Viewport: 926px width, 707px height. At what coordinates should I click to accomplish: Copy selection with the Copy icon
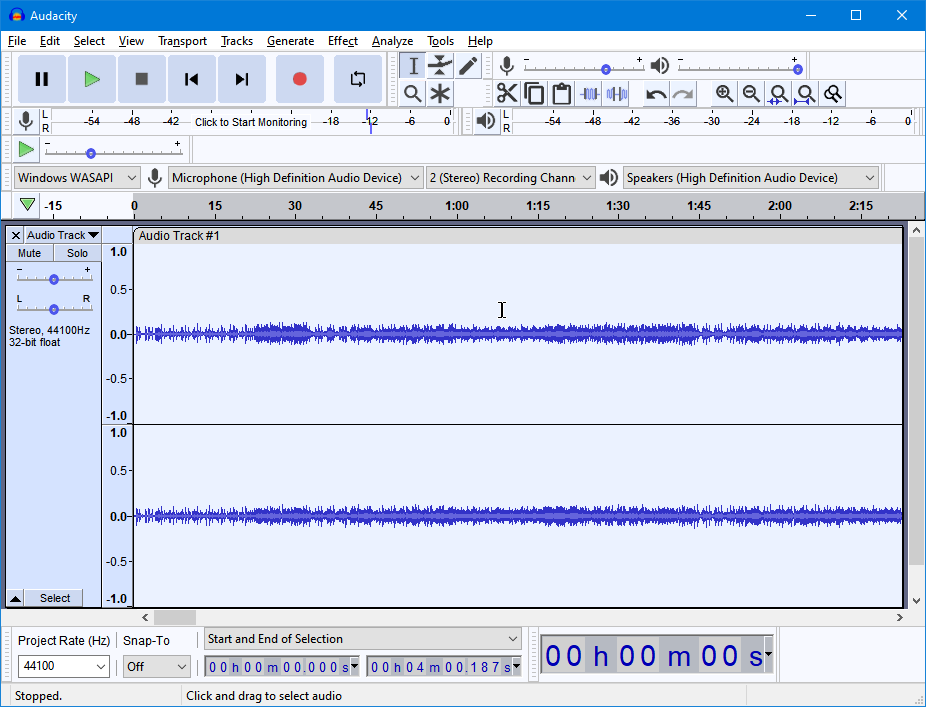(x=534, y=94)
